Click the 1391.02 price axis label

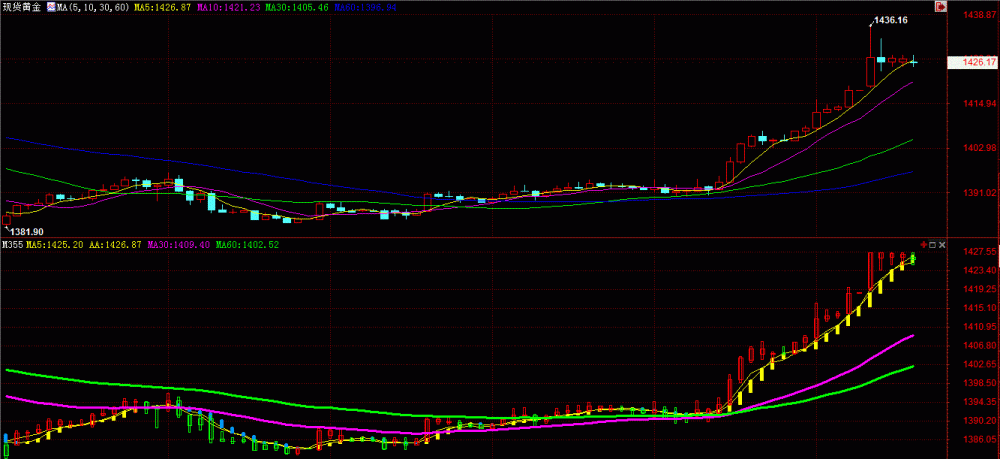(980, 193)
